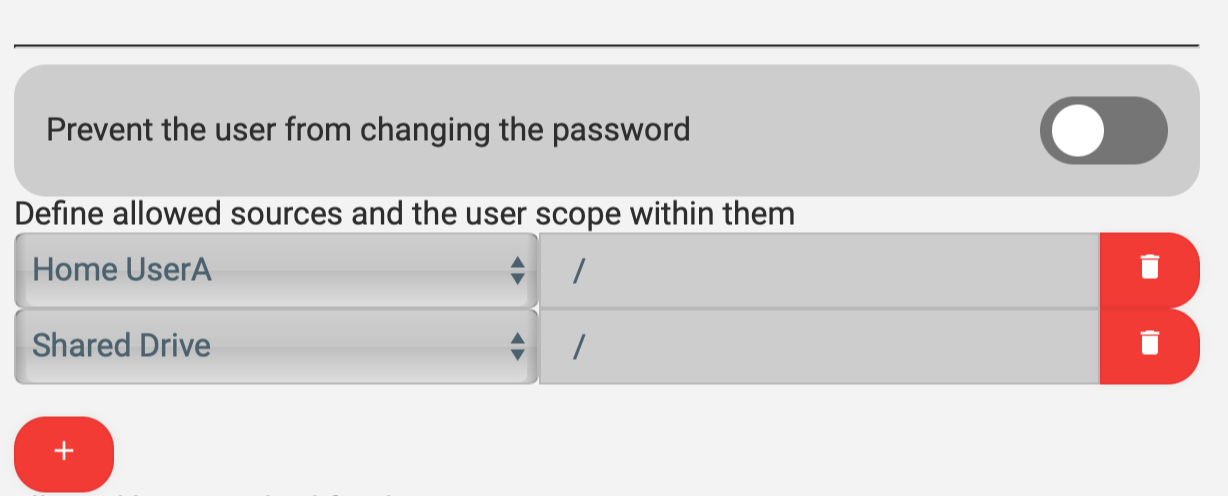This screenshot has width=1228, height=496.
Task: Click the dark gray track of the toggle
Action: (1138, 131)
